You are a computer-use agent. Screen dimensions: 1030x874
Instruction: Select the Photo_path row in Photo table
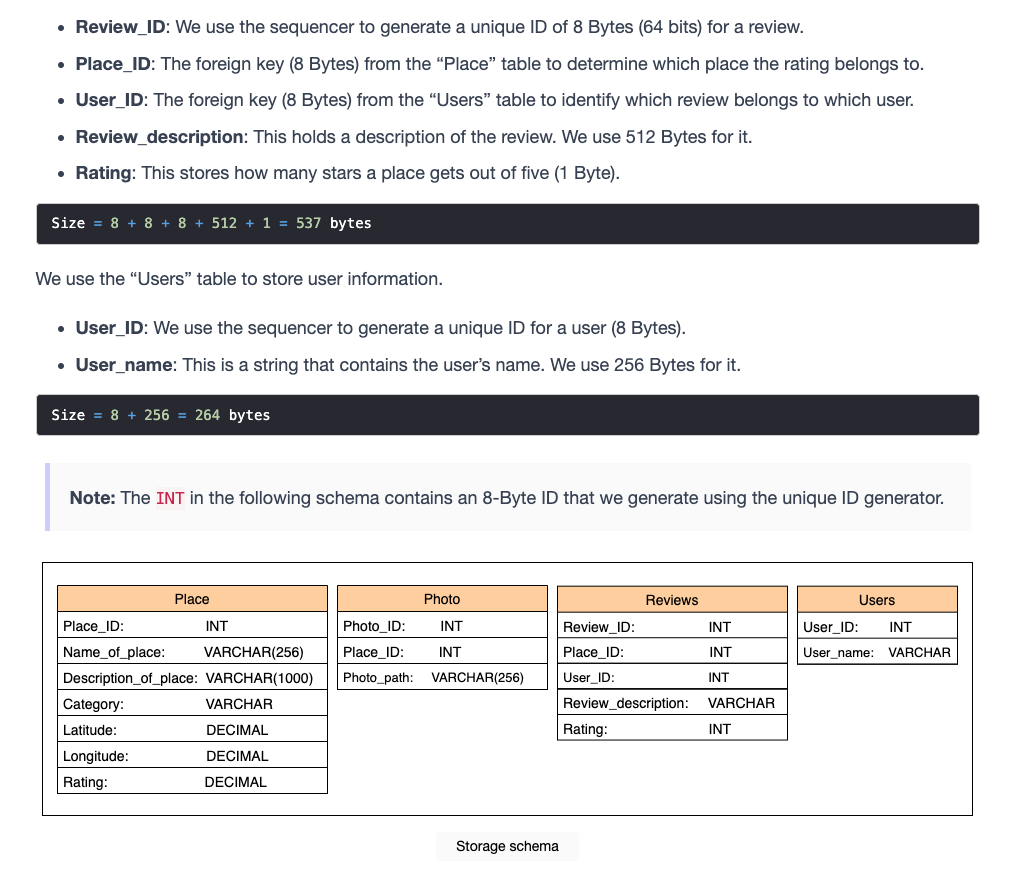pos(442,677)
